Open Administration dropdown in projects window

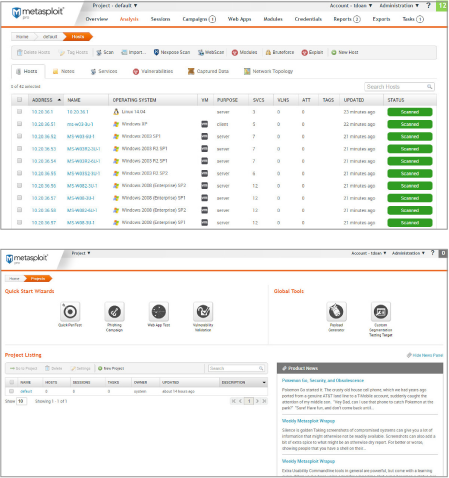click(408, 253)
